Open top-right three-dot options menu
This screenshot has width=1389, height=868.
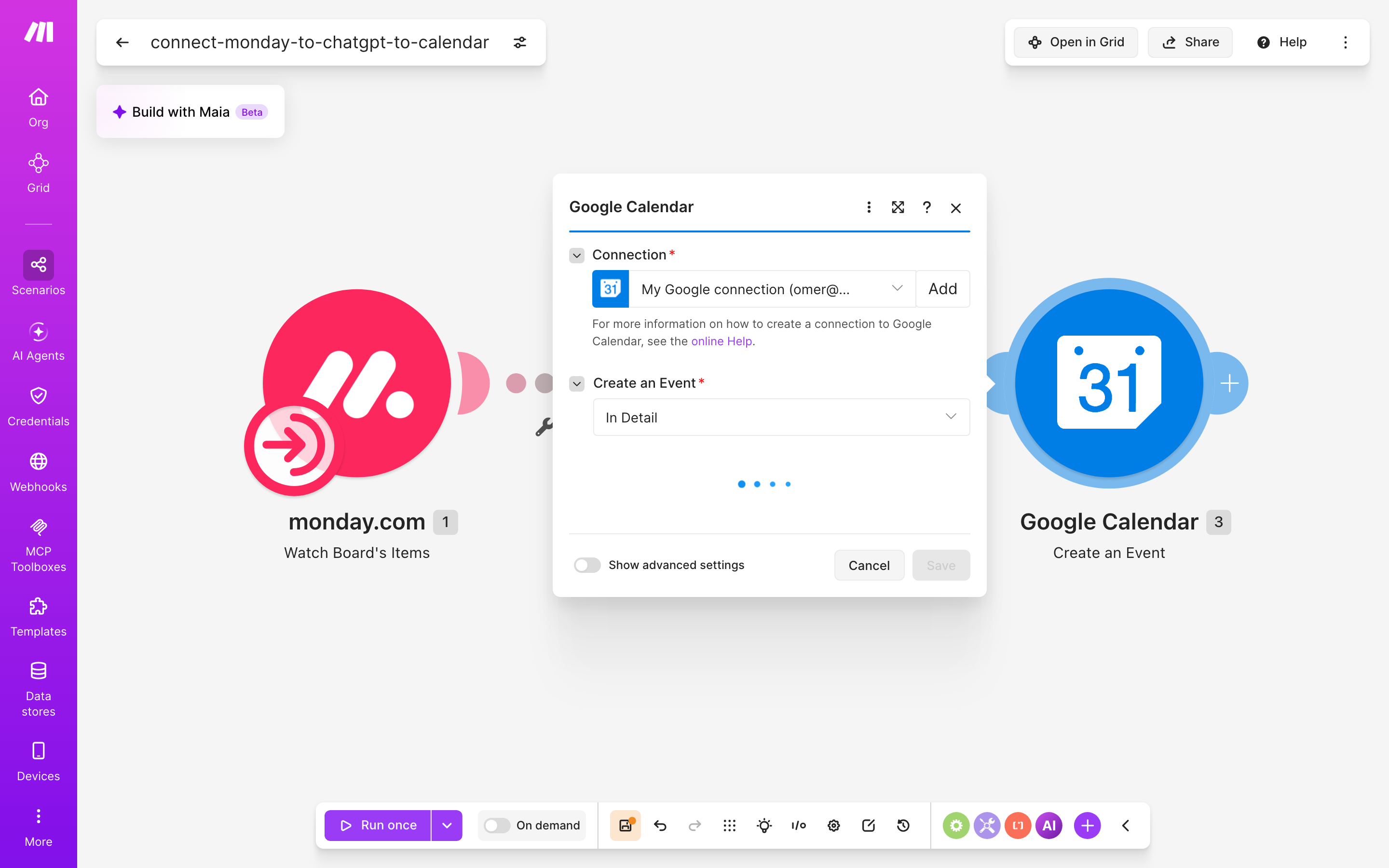[1346, 42]
